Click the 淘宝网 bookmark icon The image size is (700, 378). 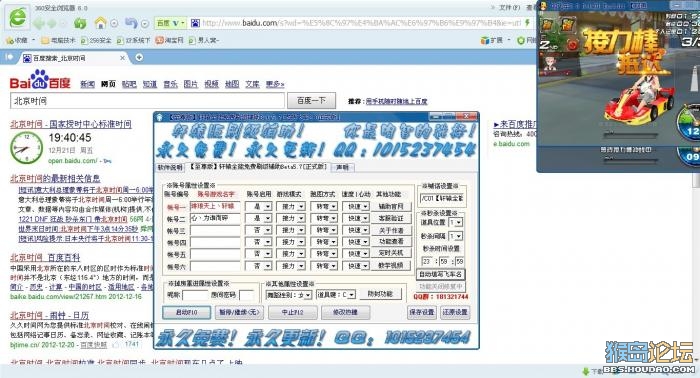(159, 40)
